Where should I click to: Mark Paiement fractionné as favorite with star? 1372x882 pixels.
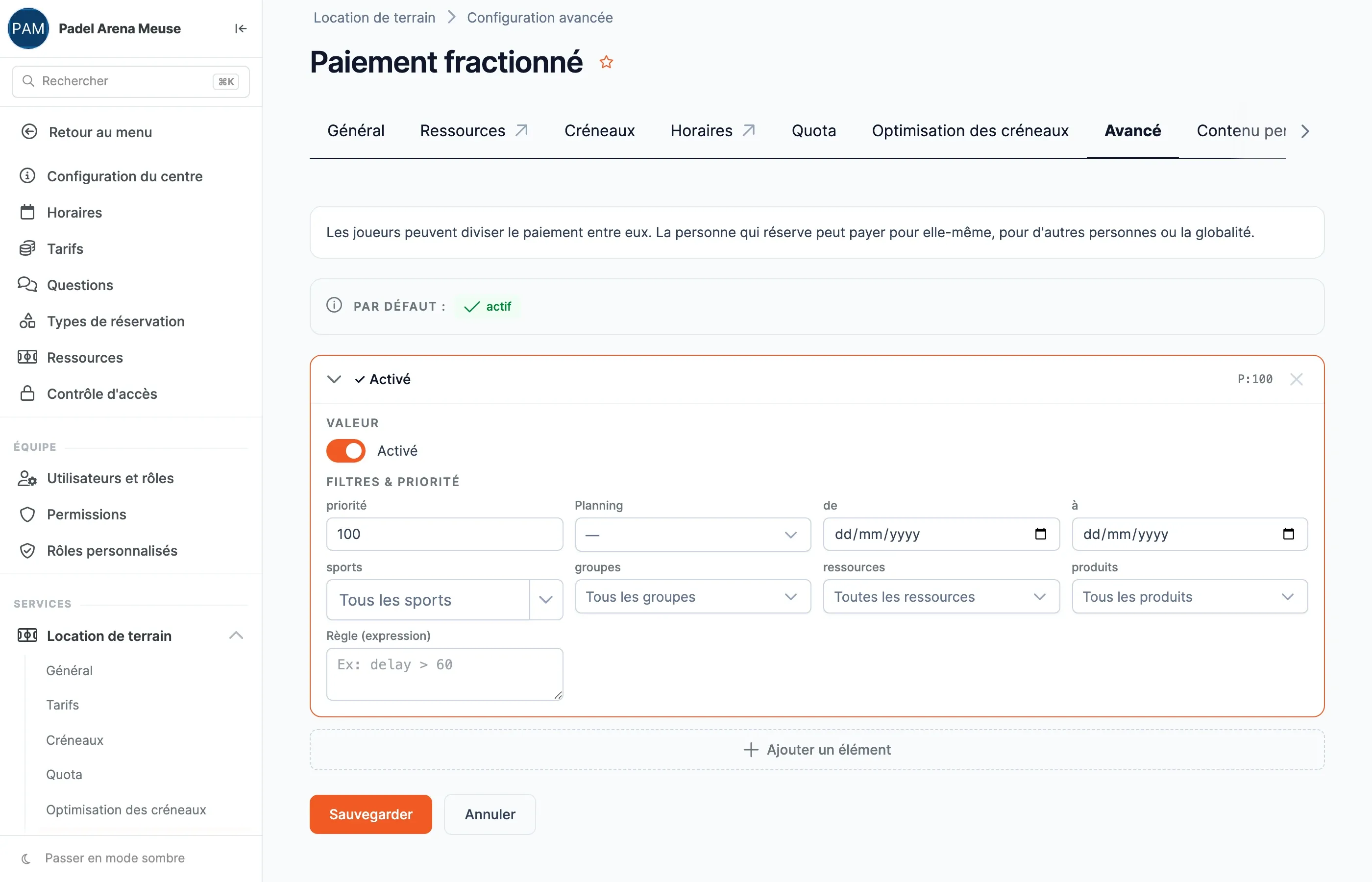607,62
